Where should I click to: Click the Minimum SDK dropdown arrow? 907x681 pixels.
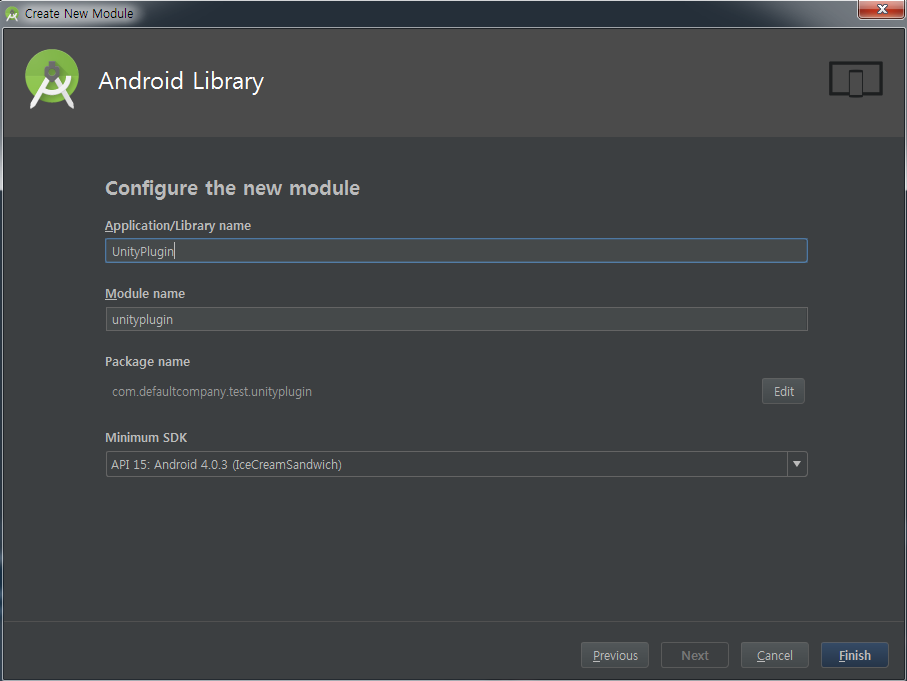(796, 464)
